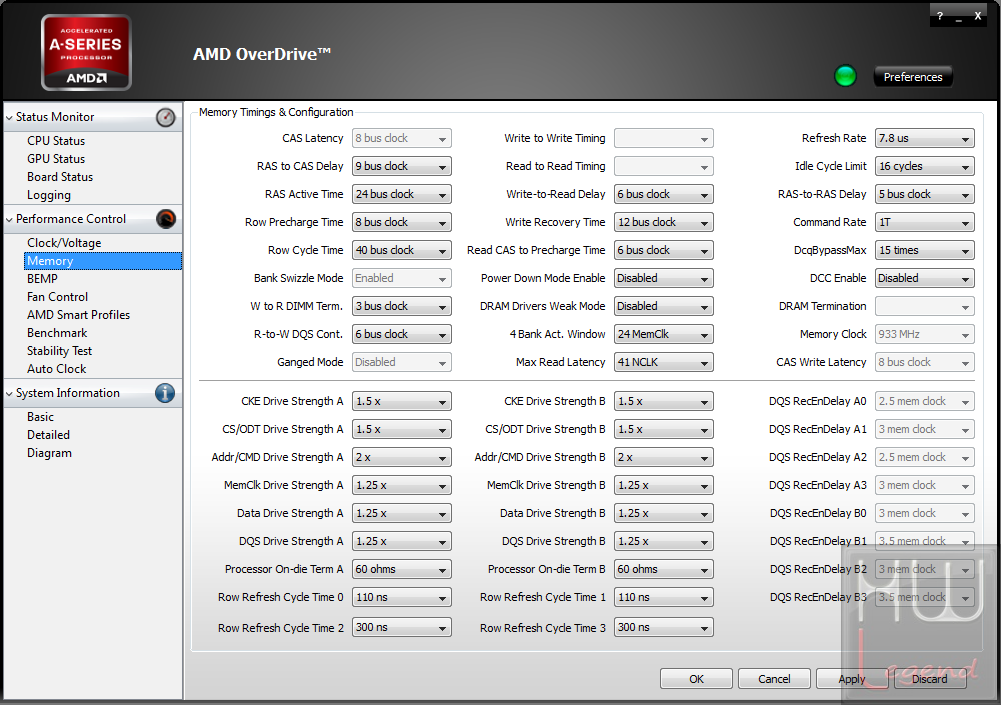This screenshot has width=1001, height=705.
Task: Collapse the Performance Control section
Action: tap(9, 220)
